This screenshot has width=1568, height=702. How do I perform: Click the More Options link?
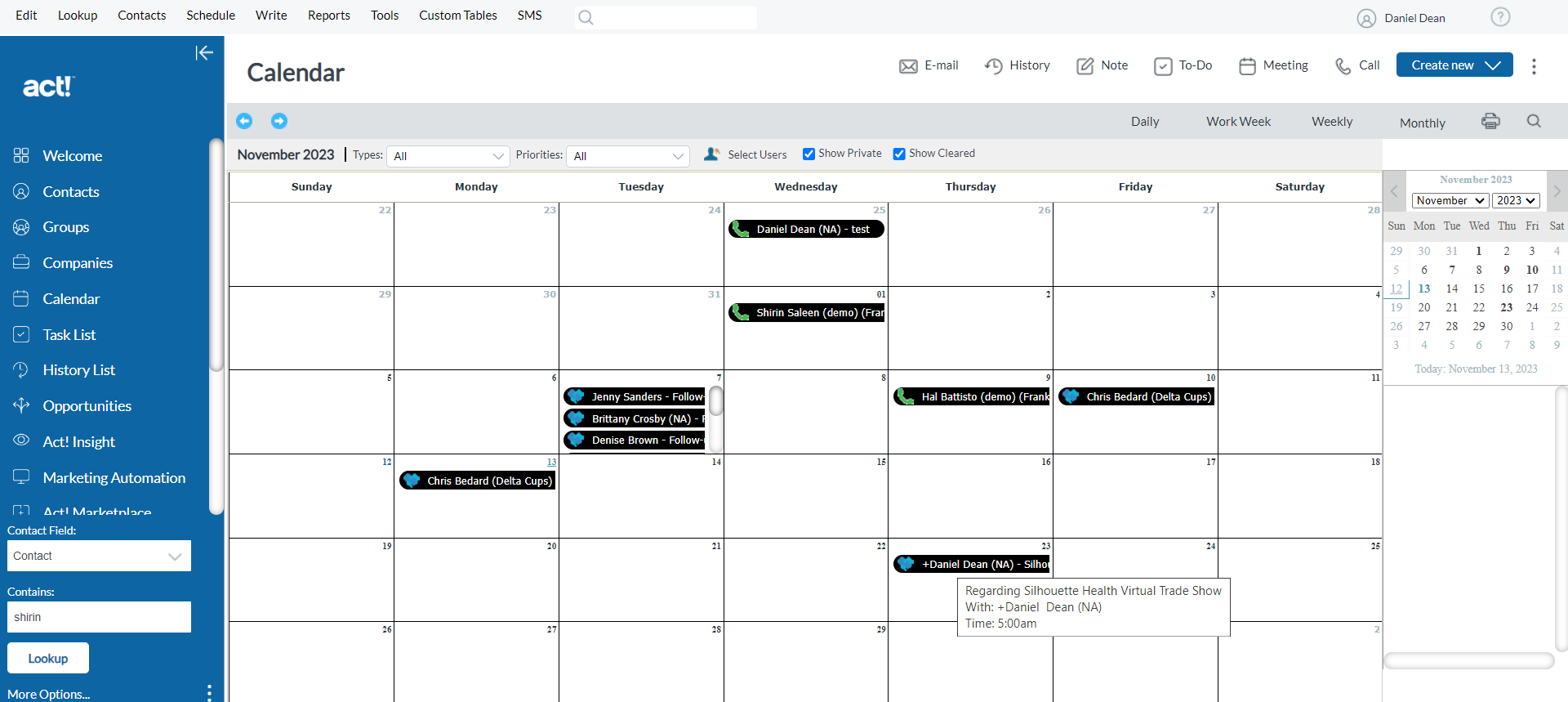point(49,694)
